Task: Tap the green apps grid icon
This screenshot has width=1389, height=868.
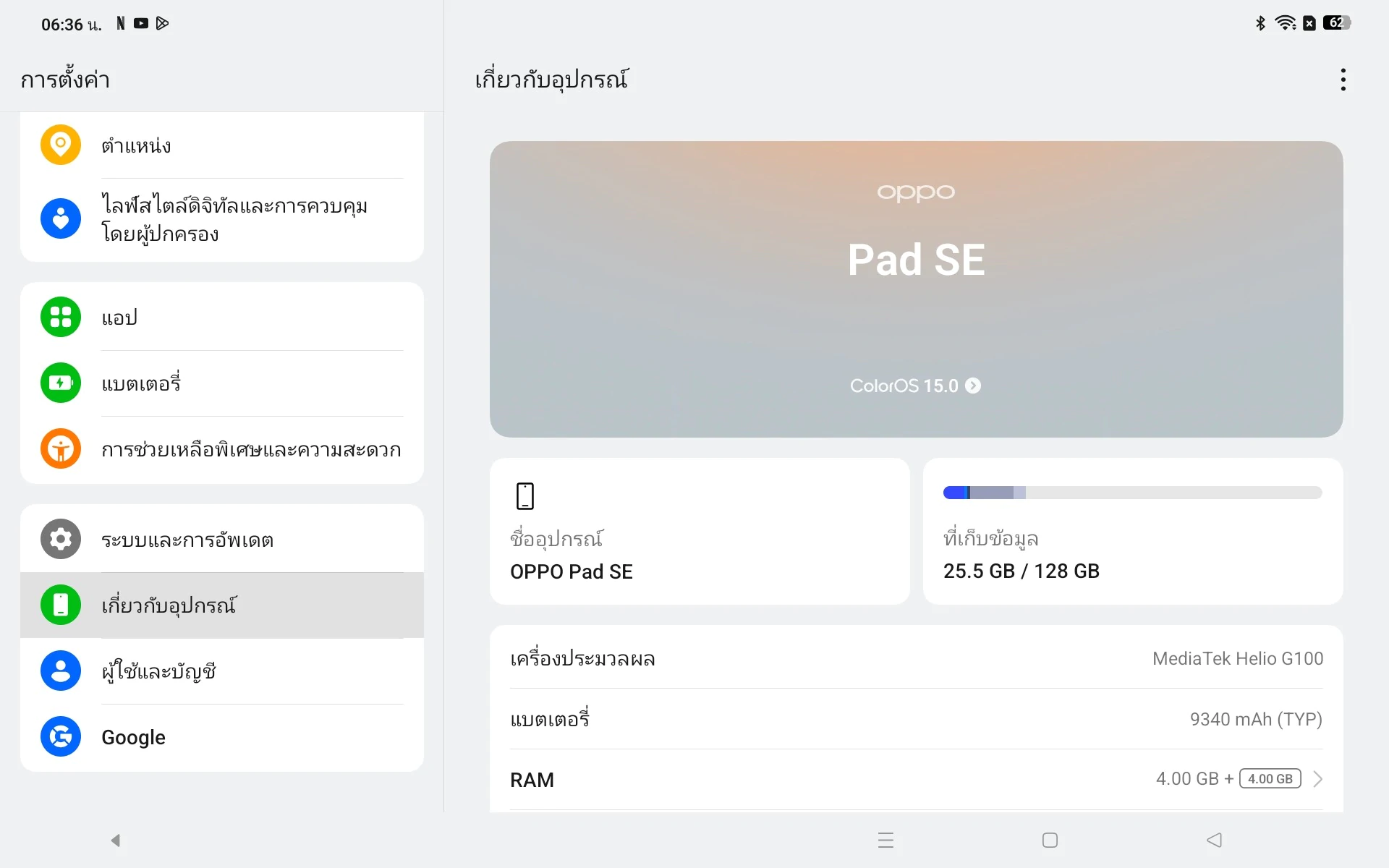Action: (x=61, y=317)
